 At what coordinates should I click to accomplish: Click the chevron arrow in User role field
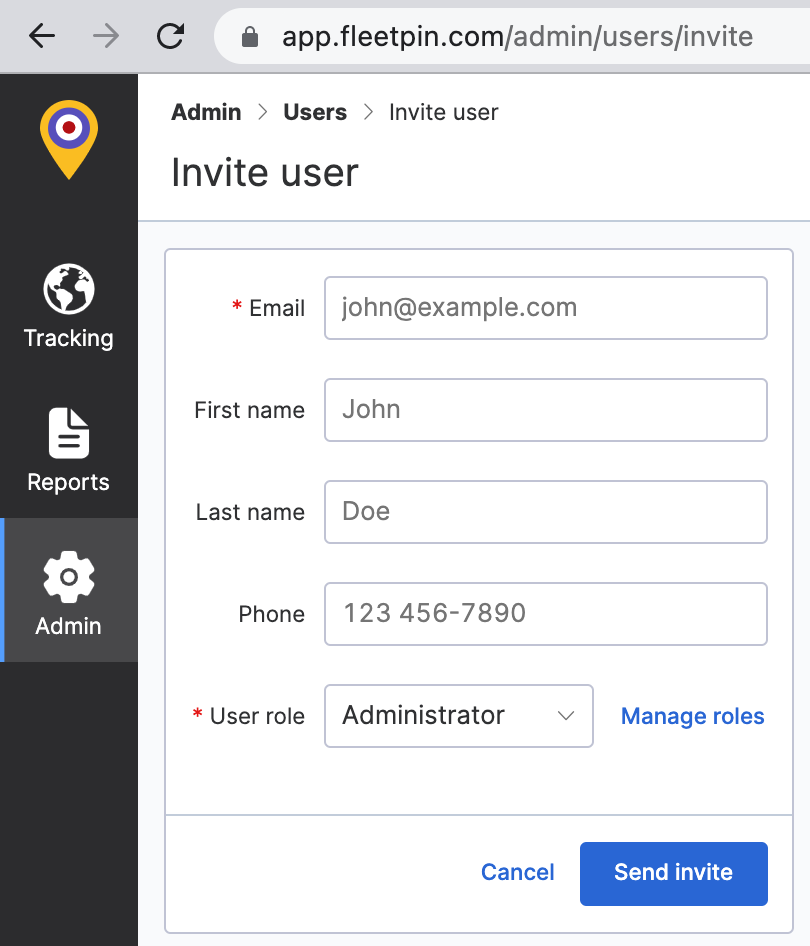click(x=566, y=716)
